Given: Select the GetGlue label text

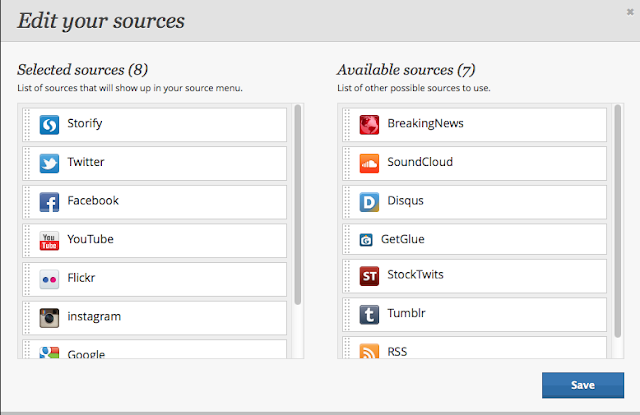Looking at the screenshot, I should [x=402, y=239].
